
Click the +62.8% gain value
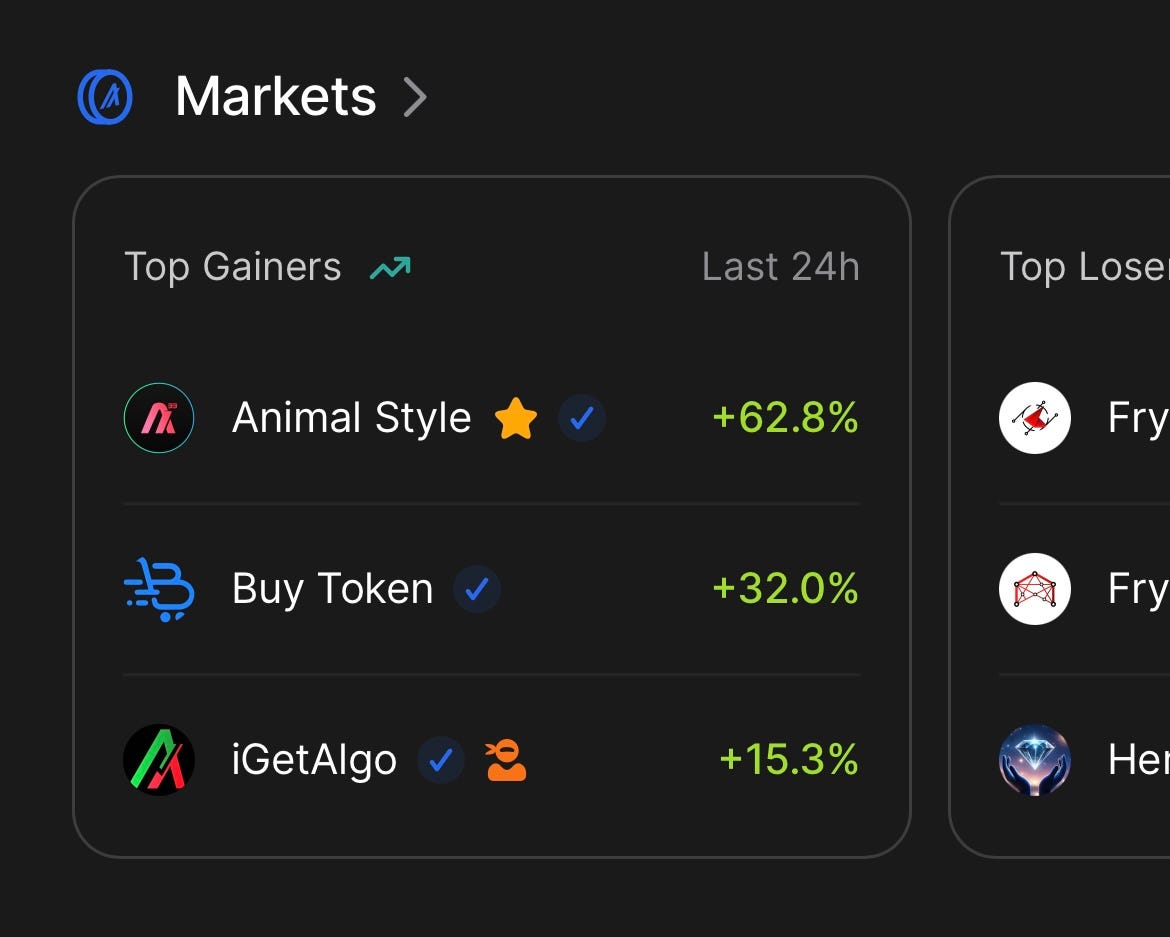[x=786, y=418]
